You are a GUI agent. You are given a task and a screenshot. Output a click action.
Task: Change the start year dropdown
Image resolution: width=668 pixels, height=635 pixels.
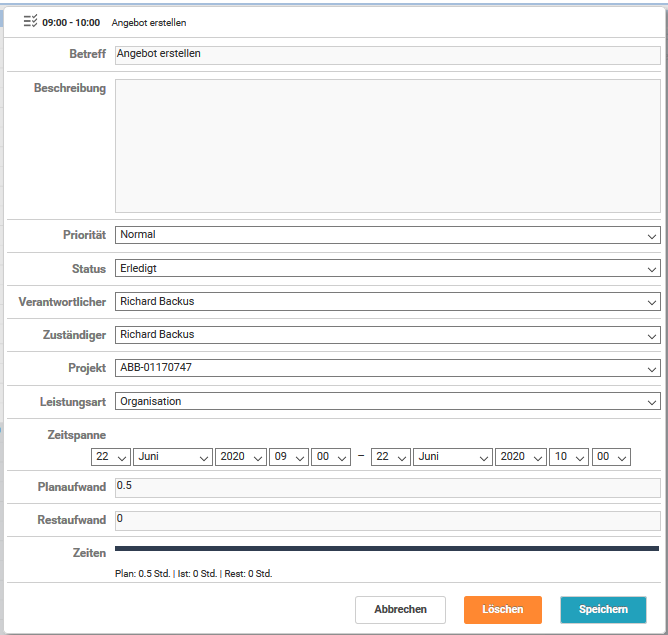(x=241, y=456)
